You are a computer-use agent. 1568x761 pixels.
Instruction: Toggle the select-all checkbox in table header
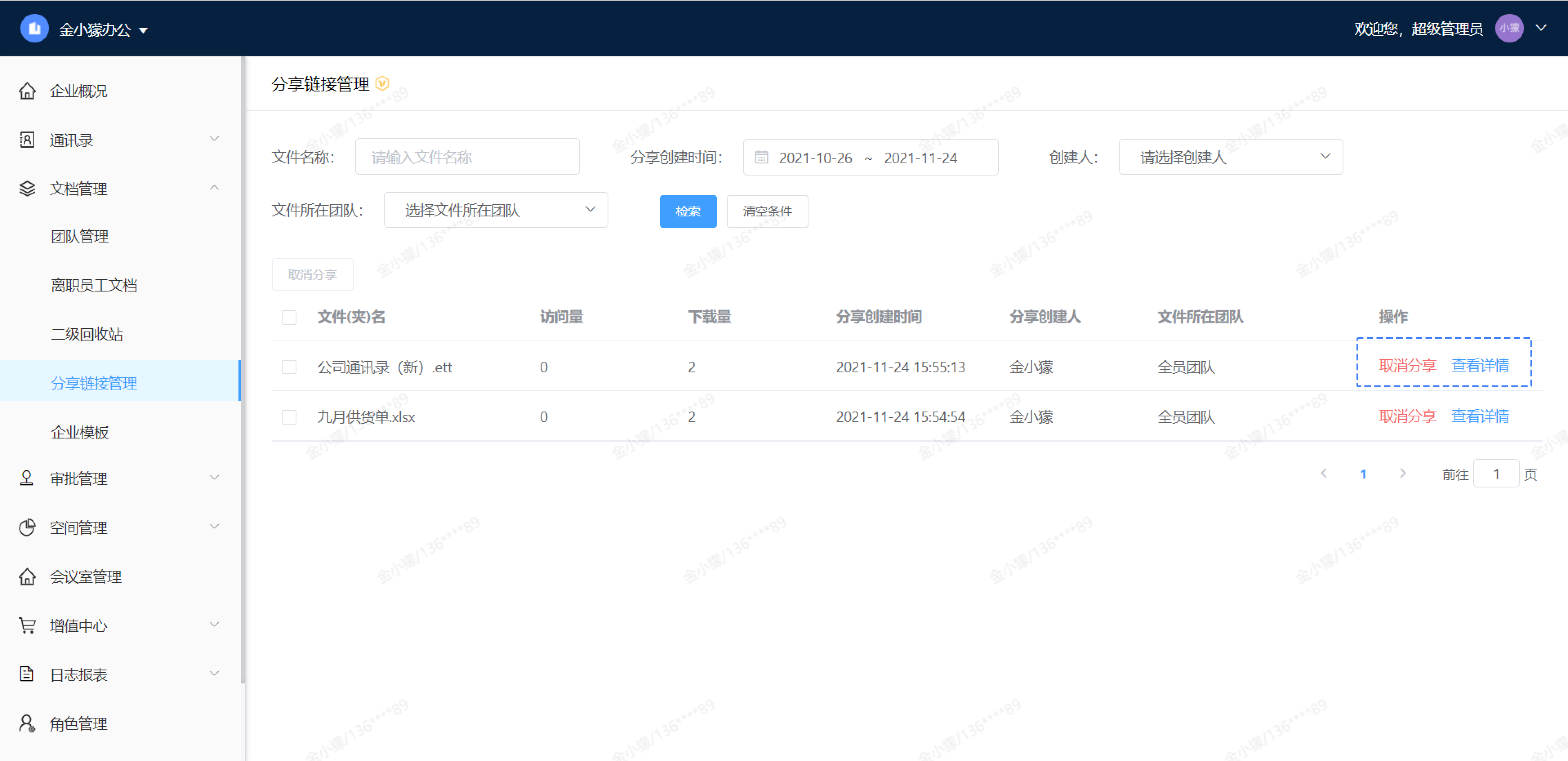point(289,317)
